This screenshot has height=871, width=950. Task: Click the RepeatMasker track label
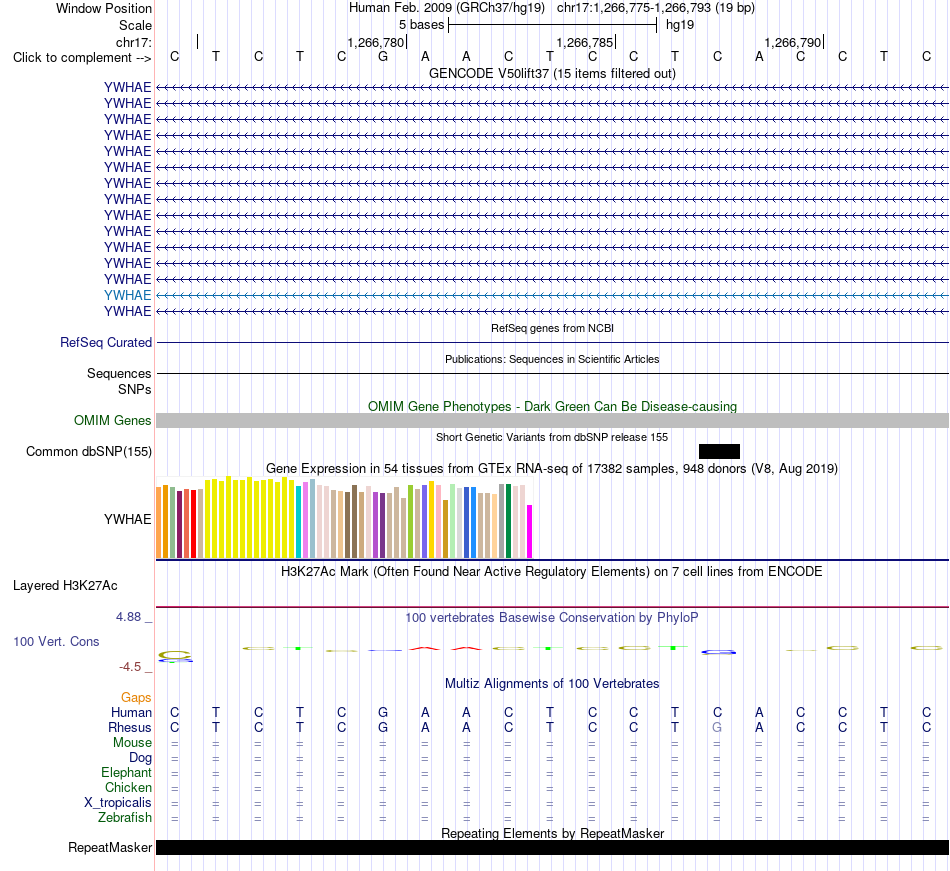(110, 847)
